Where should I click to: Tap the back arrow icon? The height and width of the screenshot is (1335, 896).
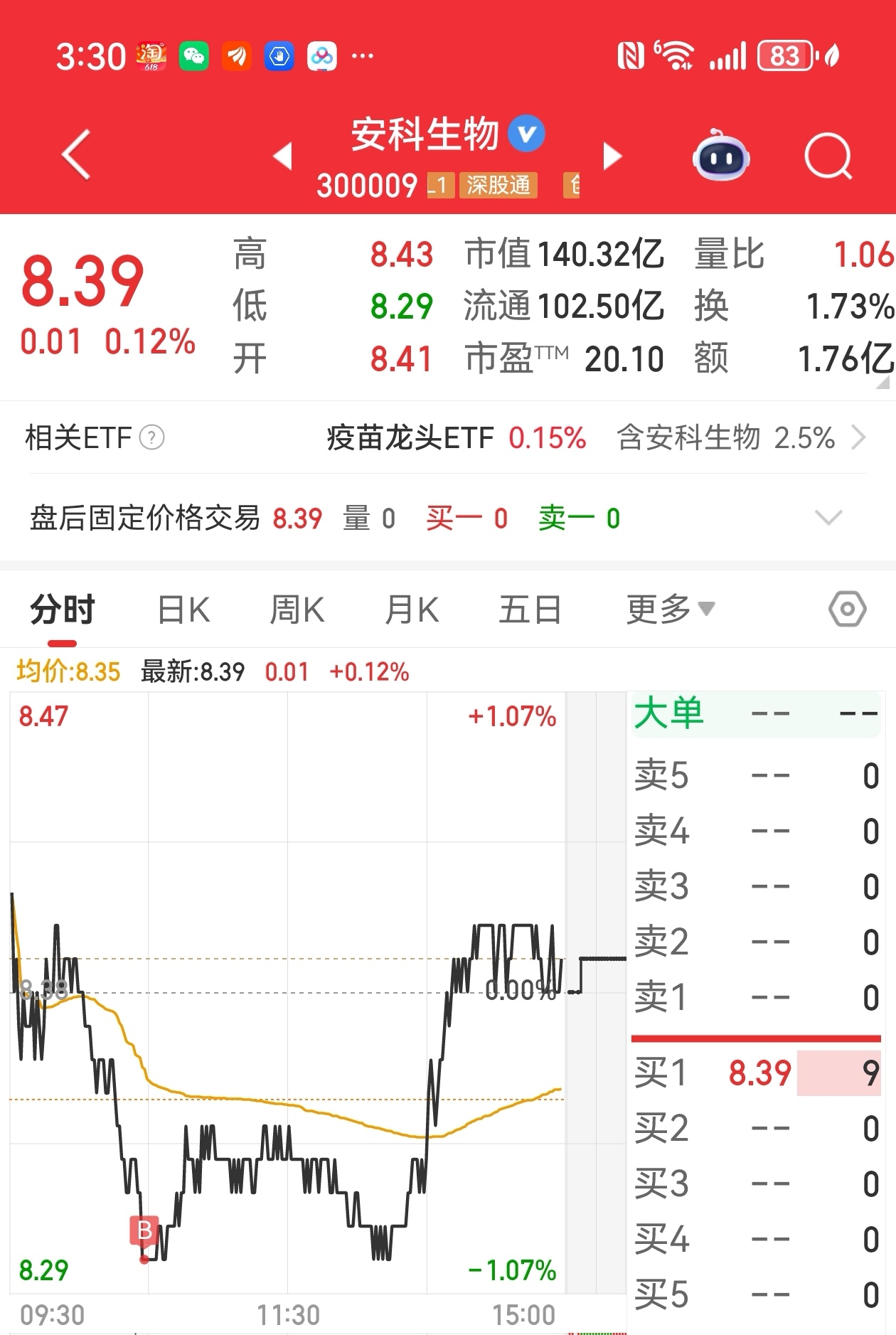point(76,154)
